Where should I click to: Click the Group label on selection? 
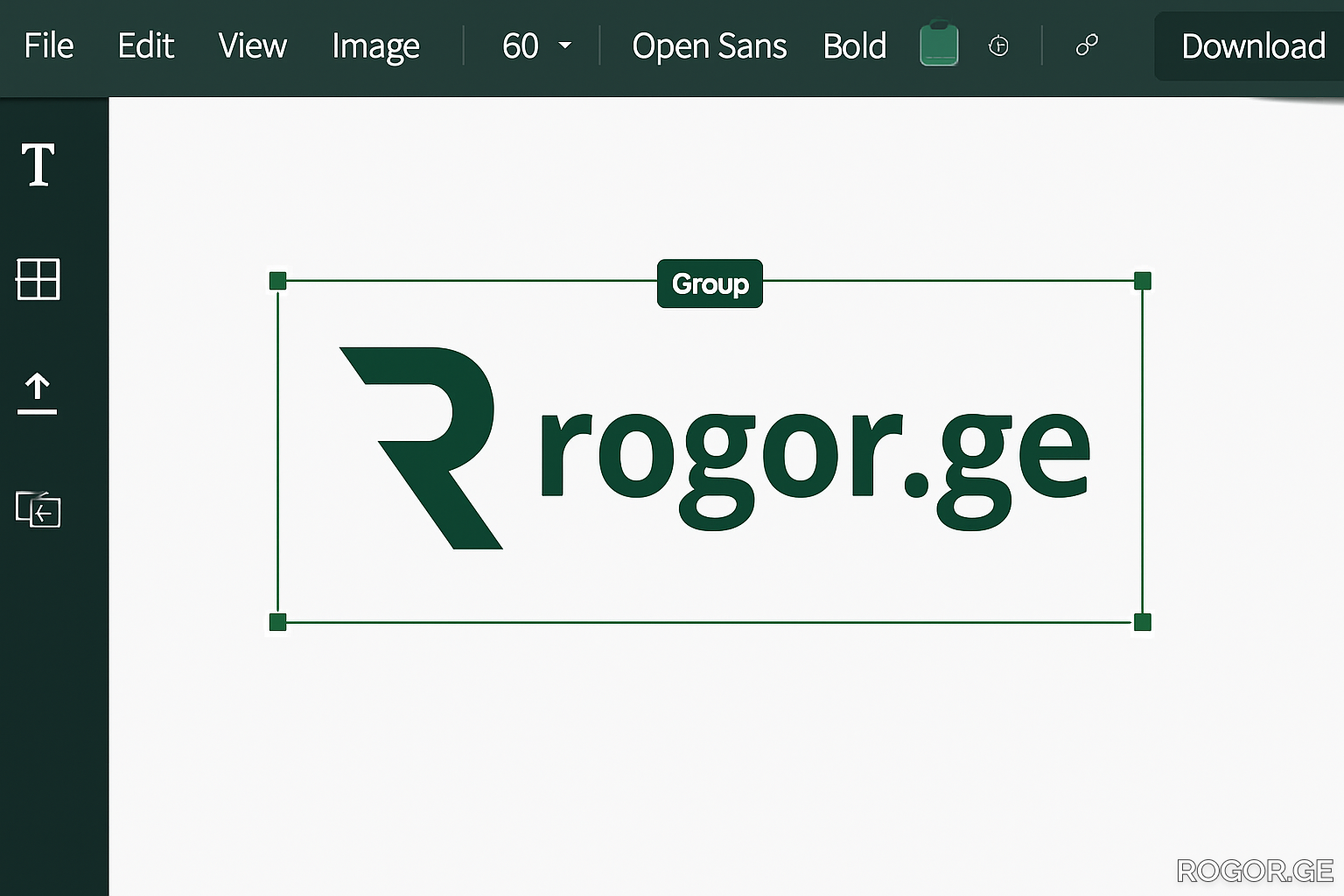tap(710, 283)
